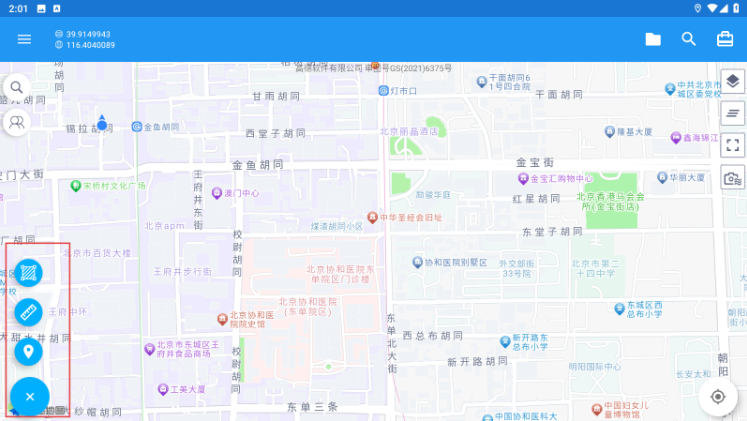Image resolution: width=747 pixels, height=421 pixels.
Task: Tap the round search button on the map
Action: point(16,88)
